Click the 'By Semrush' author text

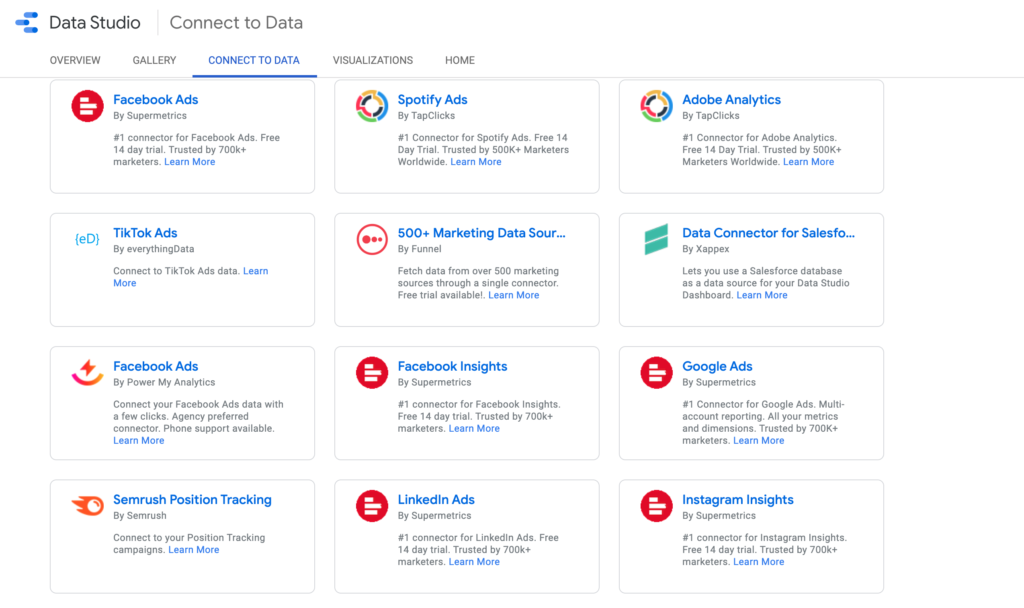[x=140, y=515]
